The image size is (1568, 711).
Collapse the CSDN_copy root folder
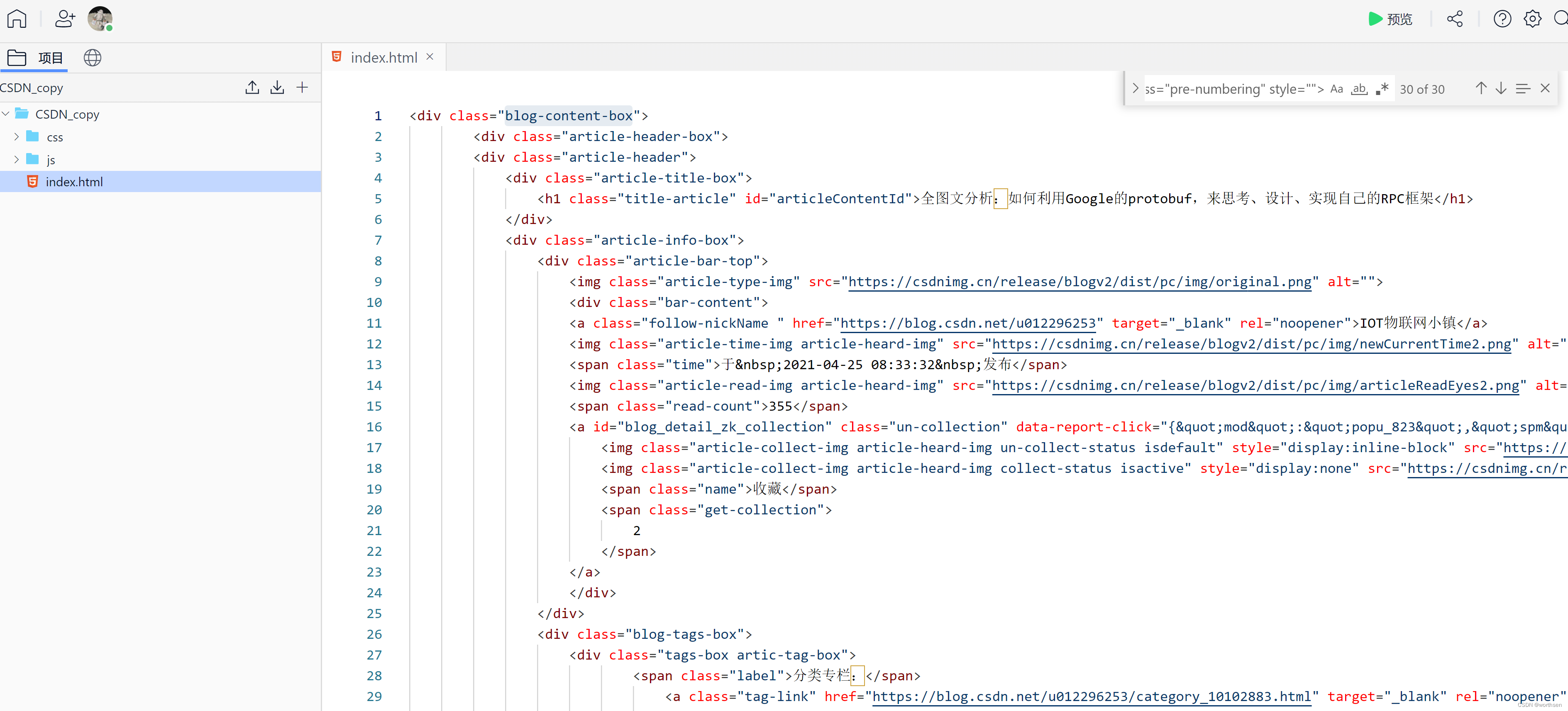(x=6, y=114)
